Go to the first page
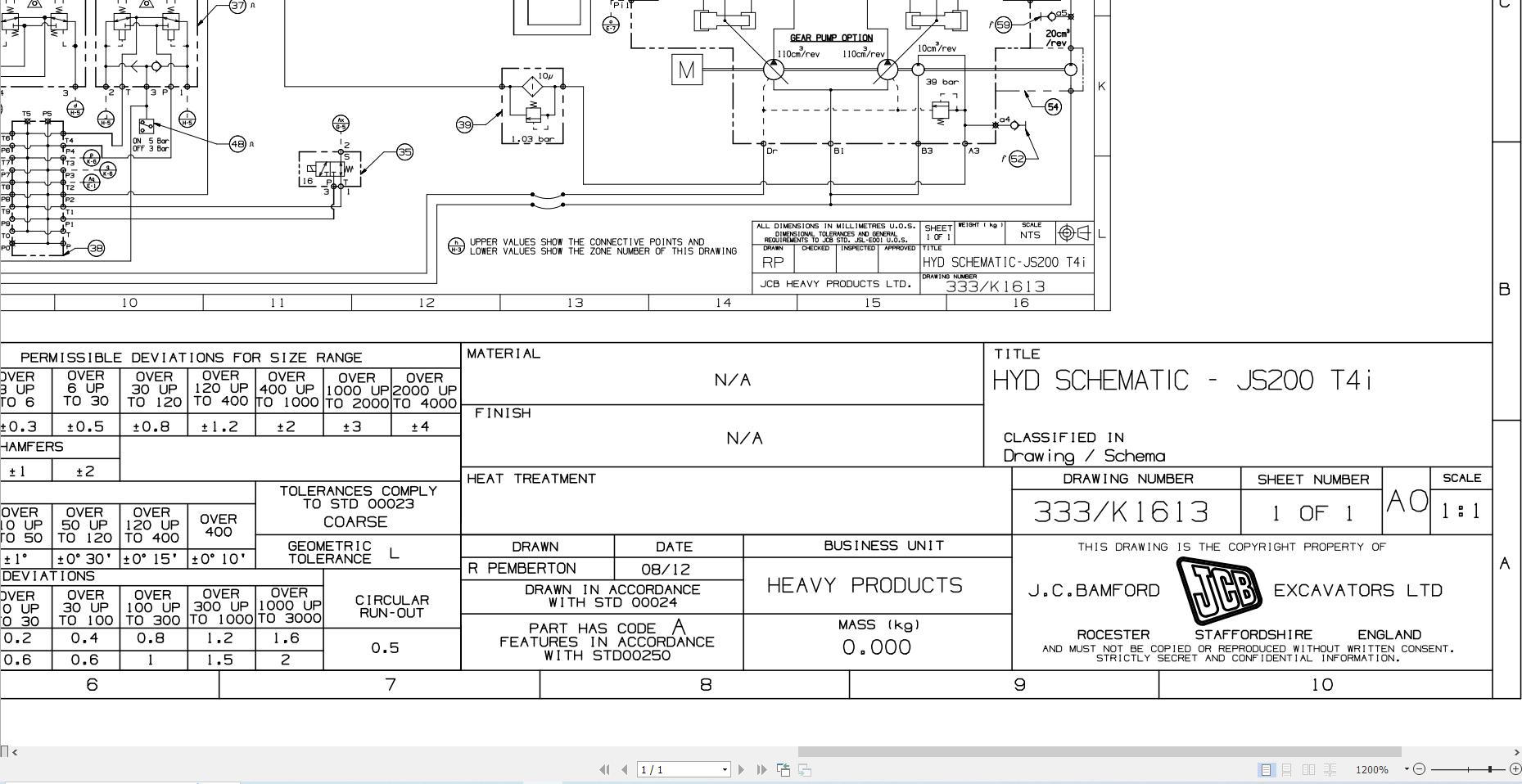The image size is (1522, 784). pyautogui.click(x=605, y=769)
